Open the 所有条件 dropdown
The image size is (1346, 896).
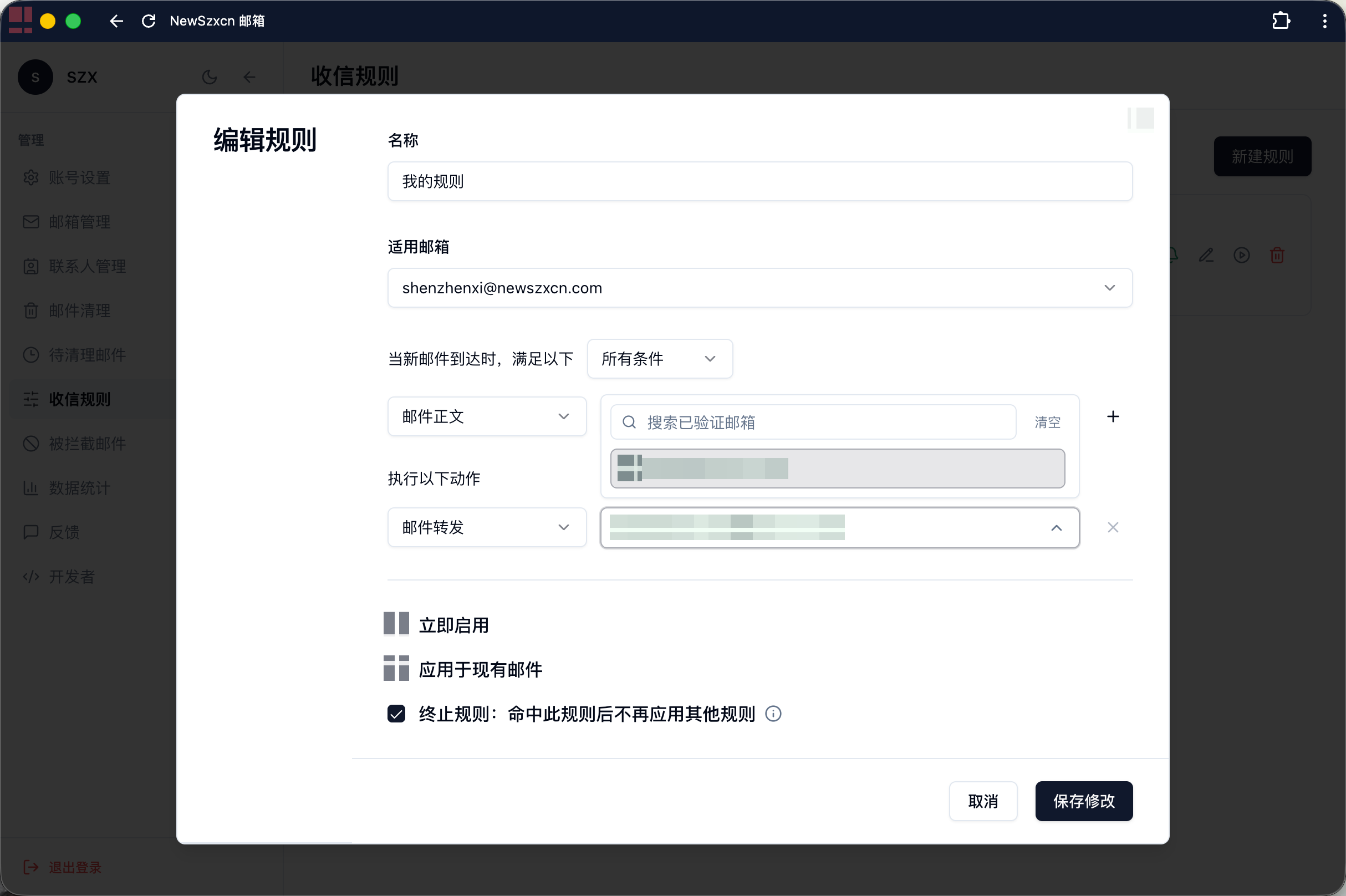[x=660, y=359]
